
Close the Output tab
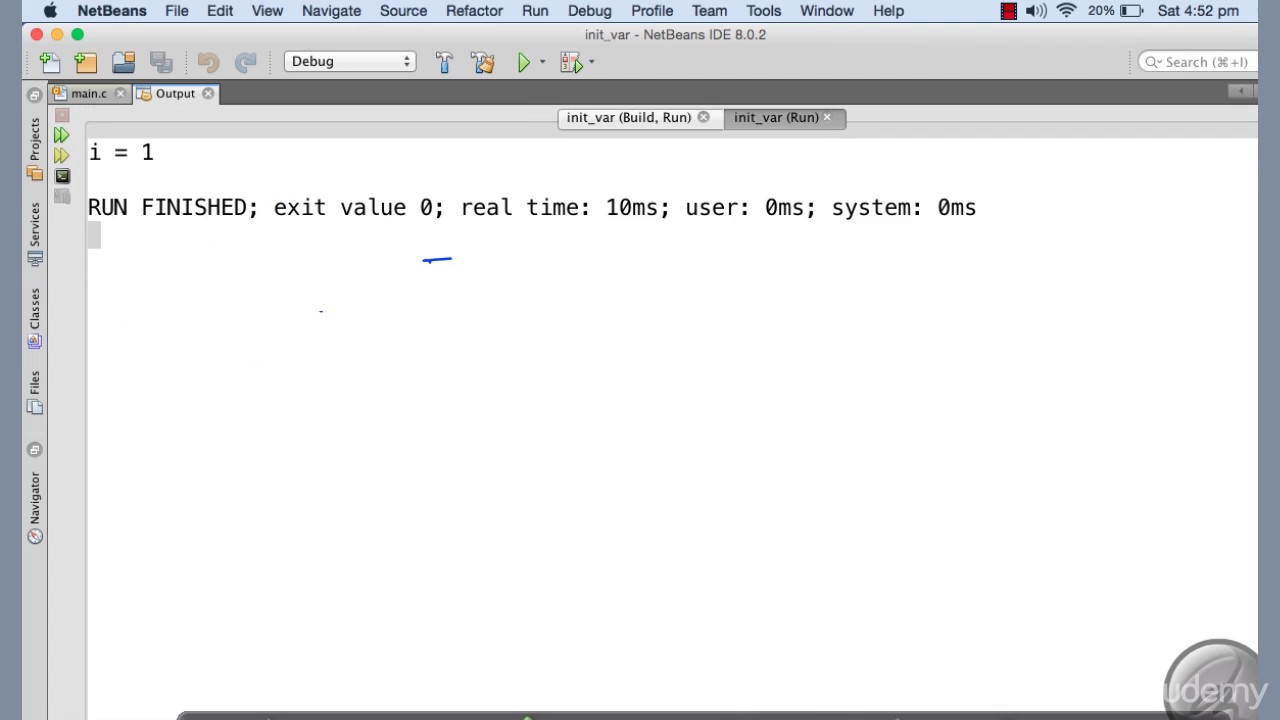(208, 93)
